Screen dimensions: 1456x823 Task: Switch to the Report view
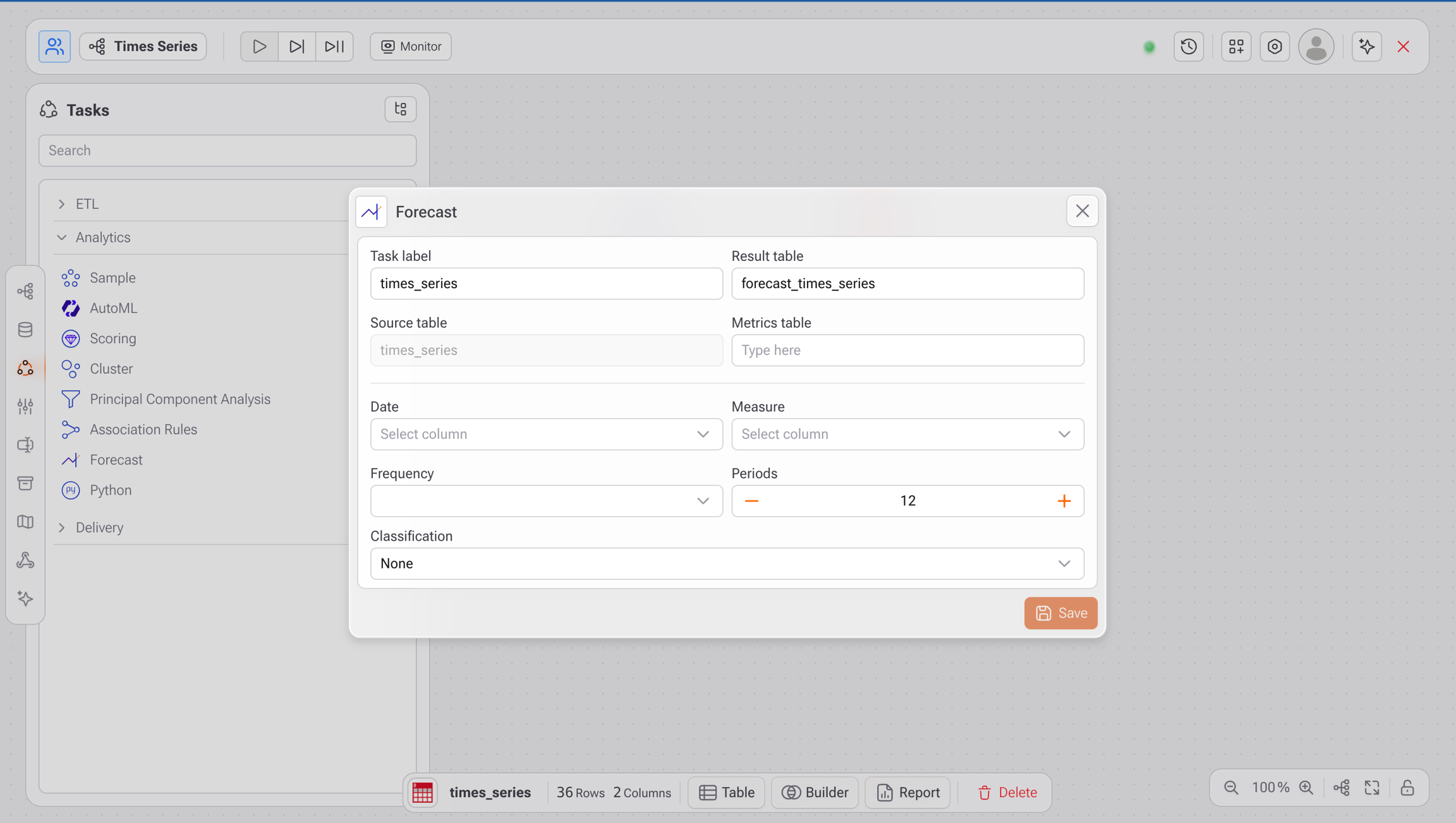coord(907,792)
